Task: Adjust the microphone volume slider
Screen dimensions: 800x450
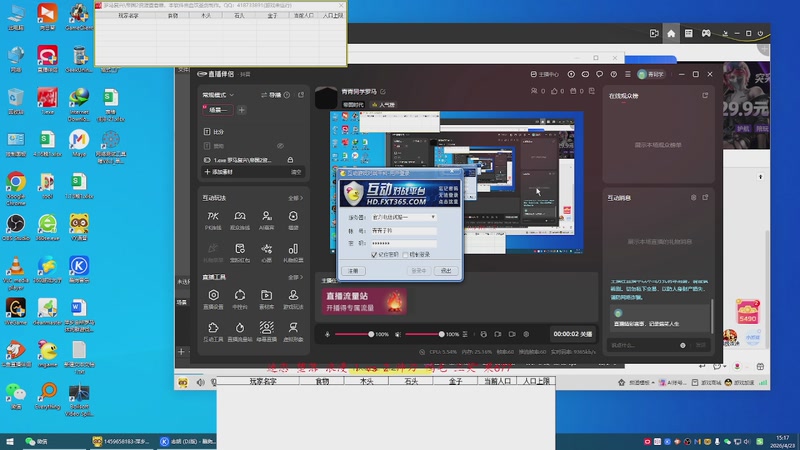Action: coord(354,334)
